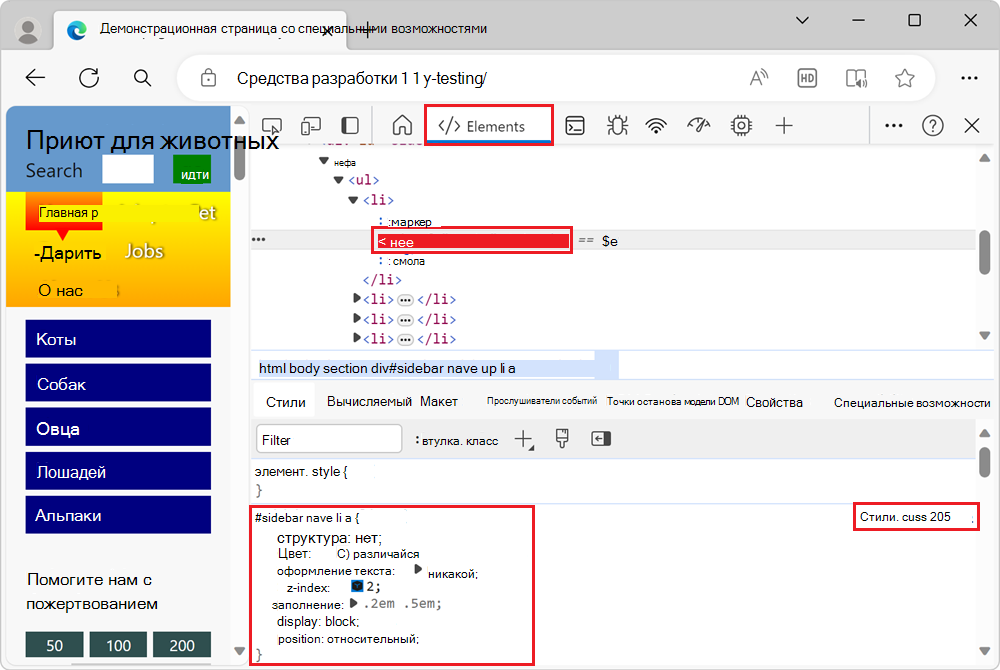This screenshot has width=1000, height=670.
Task: Open DevTools customize ellipsis menu
Action: click(893, 126)
